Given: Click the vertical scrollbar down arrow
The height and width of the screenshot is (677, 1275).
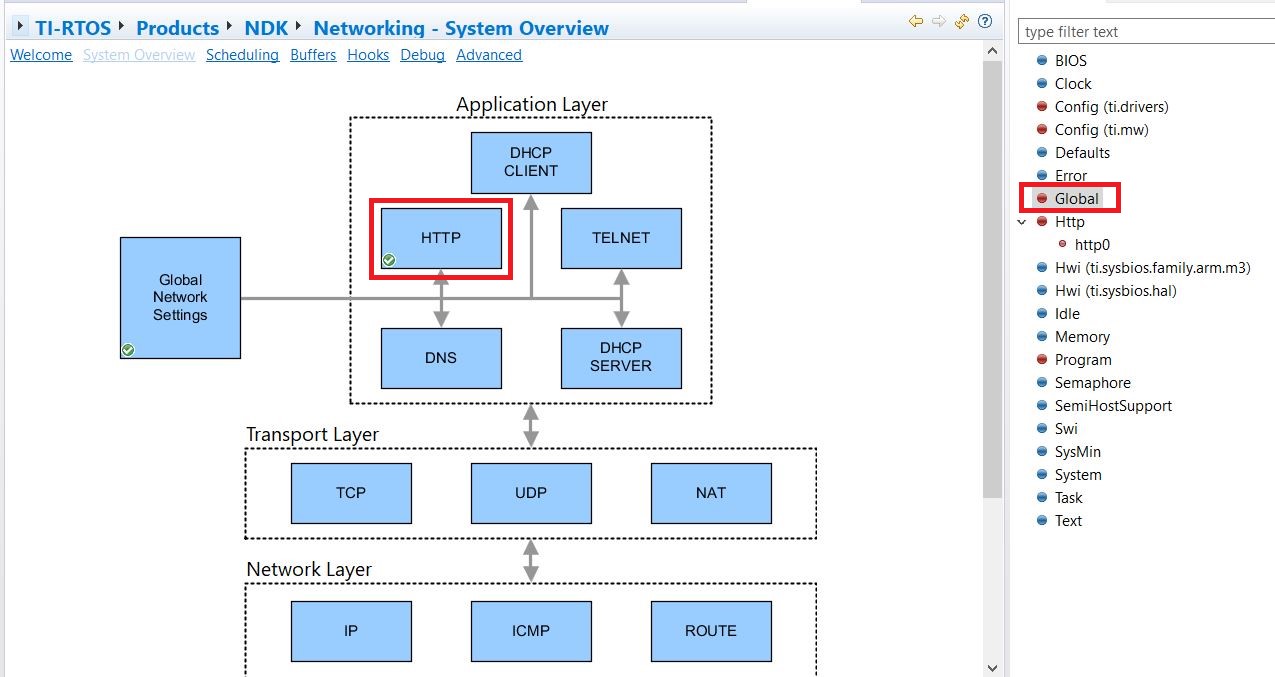Looking at the screenshot, I should pos(991,667).
